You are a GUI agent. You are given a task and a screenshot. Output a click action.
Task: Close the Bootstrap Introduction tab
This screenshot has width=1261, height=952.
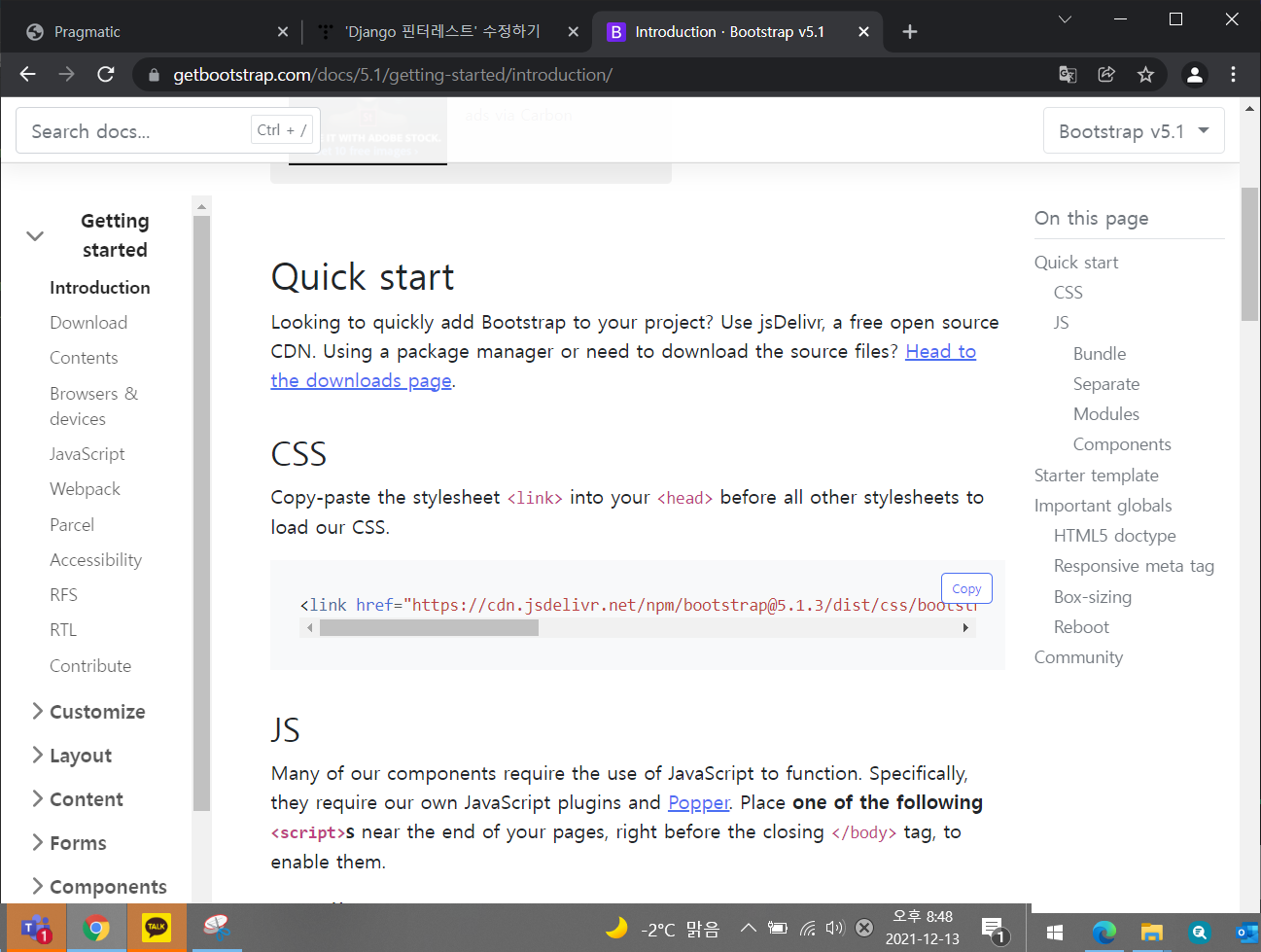click(x=863, y=32)
